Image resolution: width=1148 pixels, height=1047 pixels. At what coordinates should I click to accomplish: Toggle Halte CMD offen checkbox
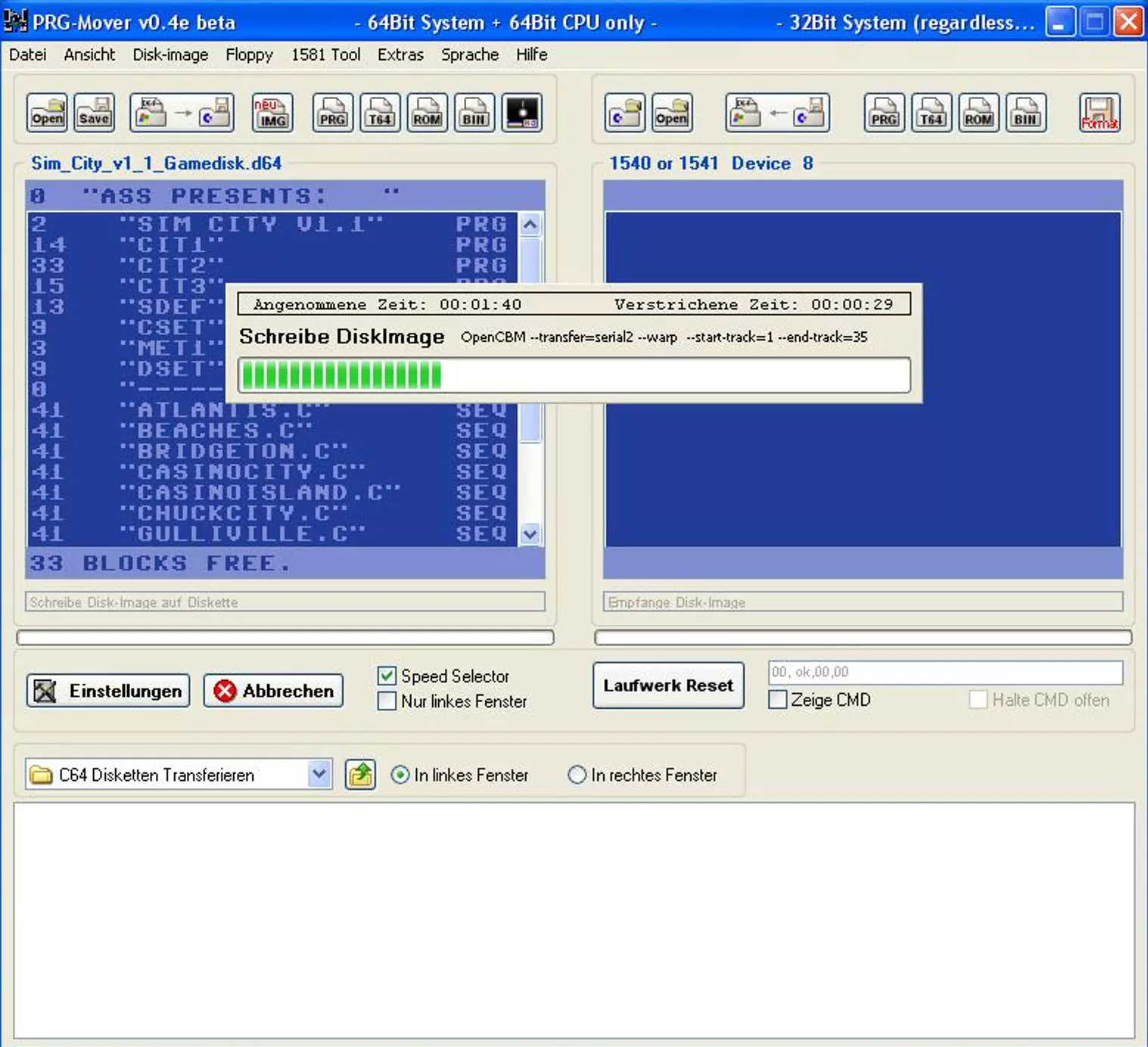point(978,699)
